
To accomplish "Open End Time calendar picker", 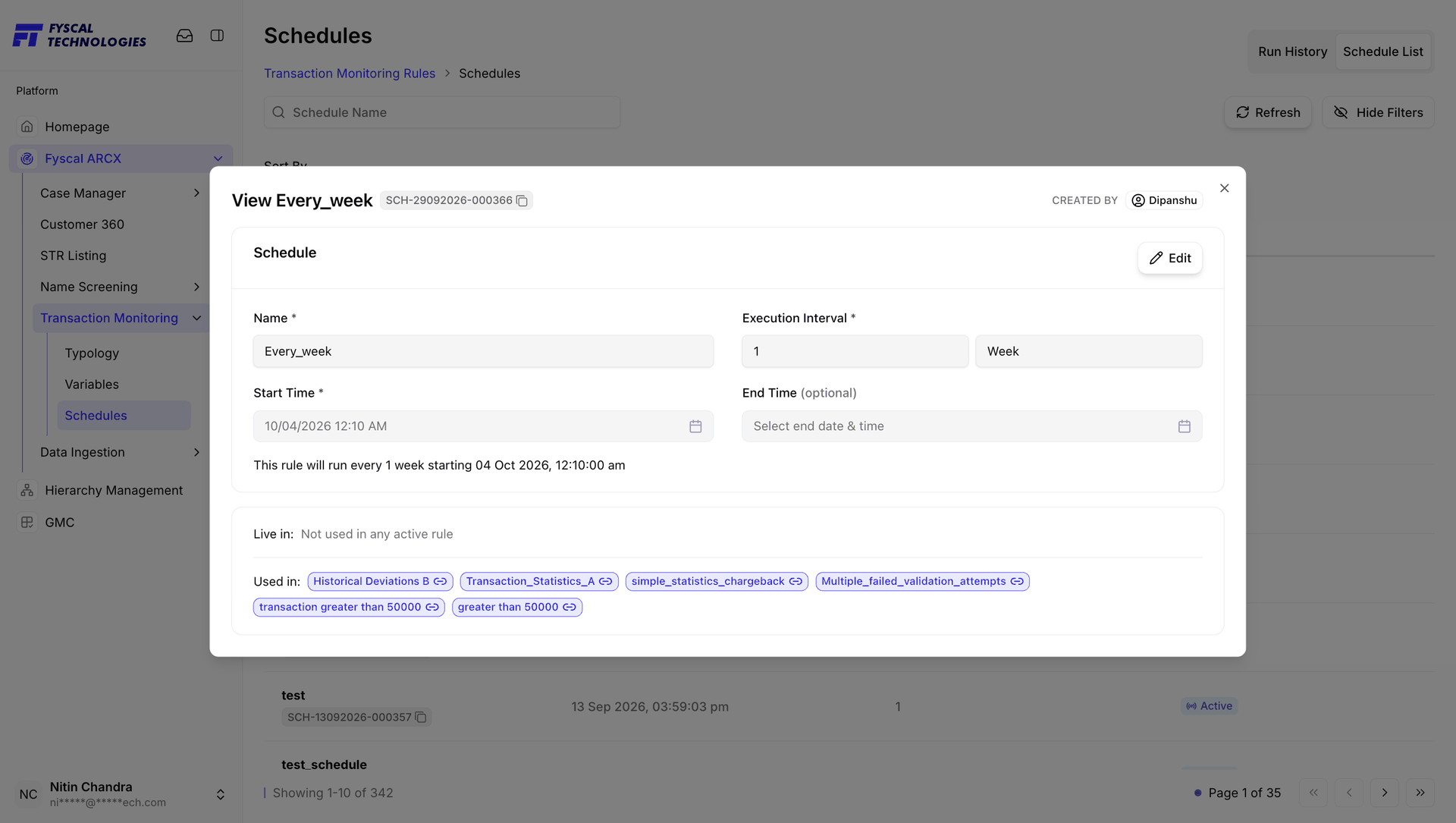I will pyautogui.click(x=1184, y=426).
